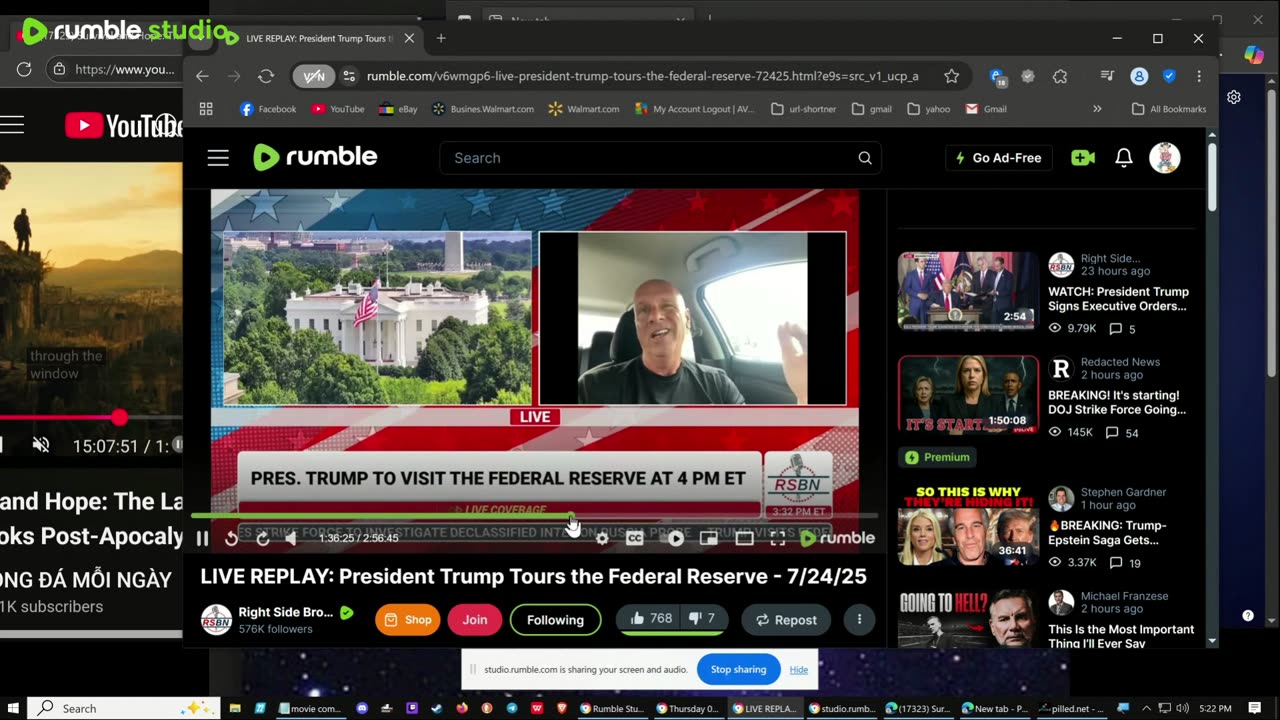This screenshot has height=720, width=1280.
Task: Click the Go Ad-Free button
Action: (999, 158)
